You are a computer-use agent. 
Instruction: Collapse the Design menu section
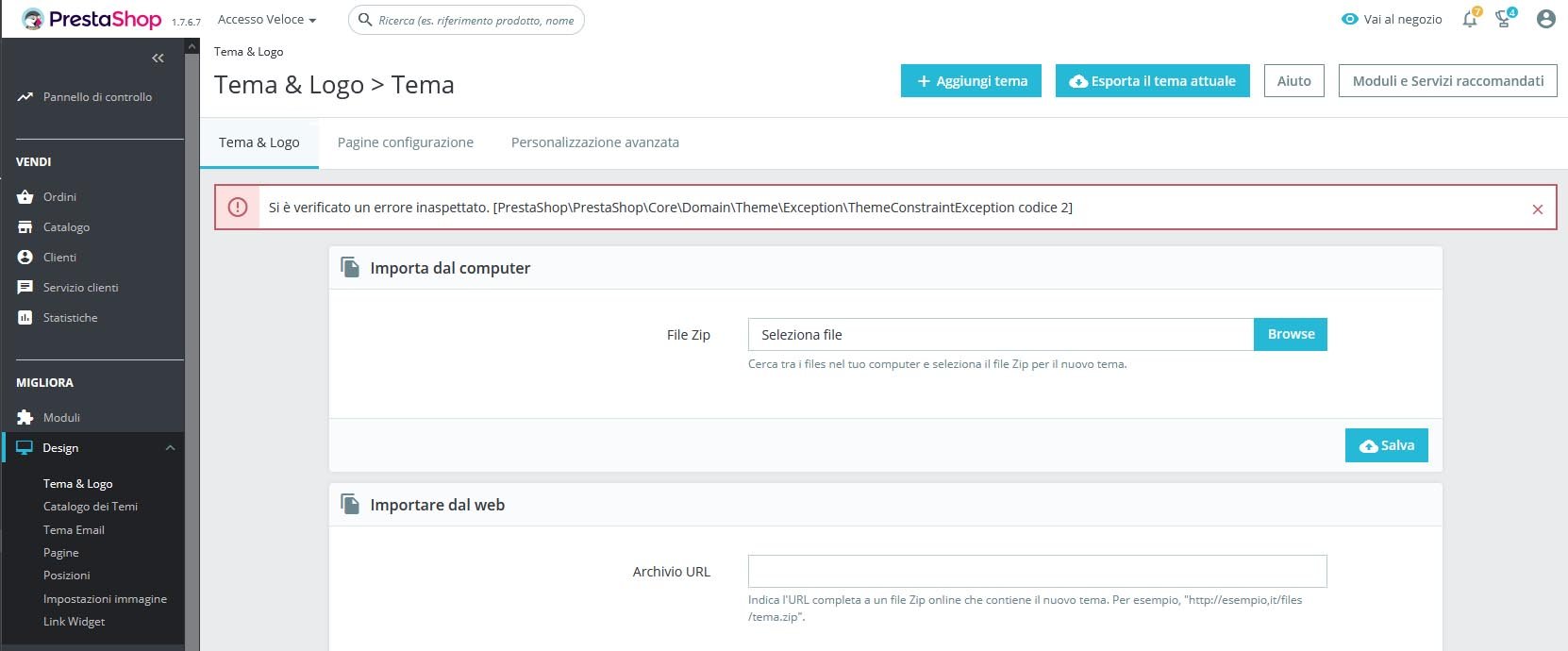tap(170, 448)
